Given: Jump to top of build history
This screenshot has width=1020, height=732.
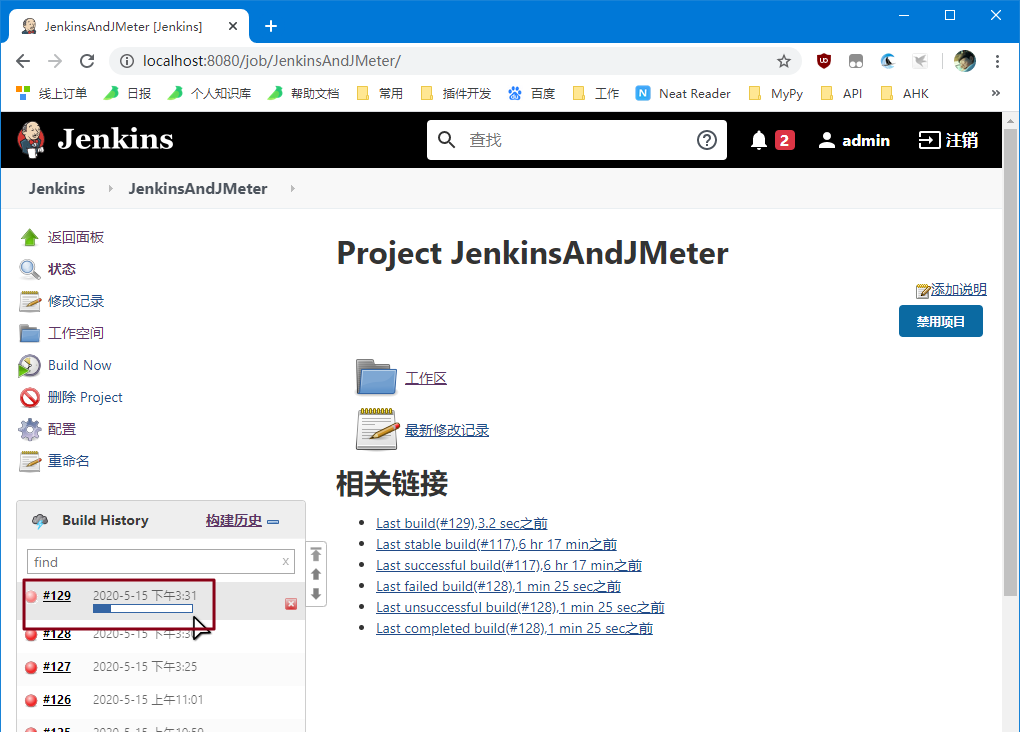Looking at the screenshot, I should coord(315,554).
